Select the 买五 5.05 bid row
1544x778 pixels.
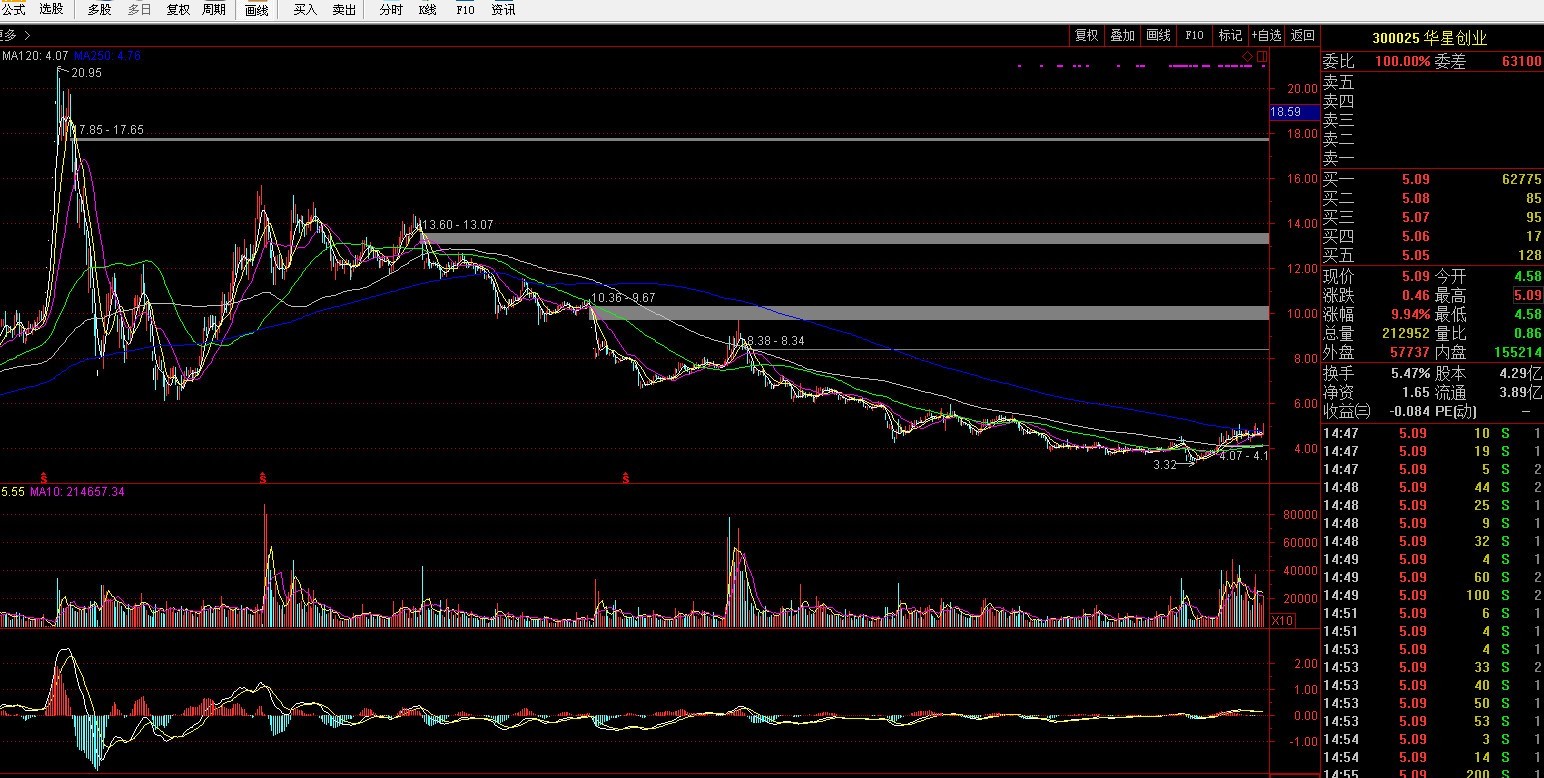(1432, 256)
